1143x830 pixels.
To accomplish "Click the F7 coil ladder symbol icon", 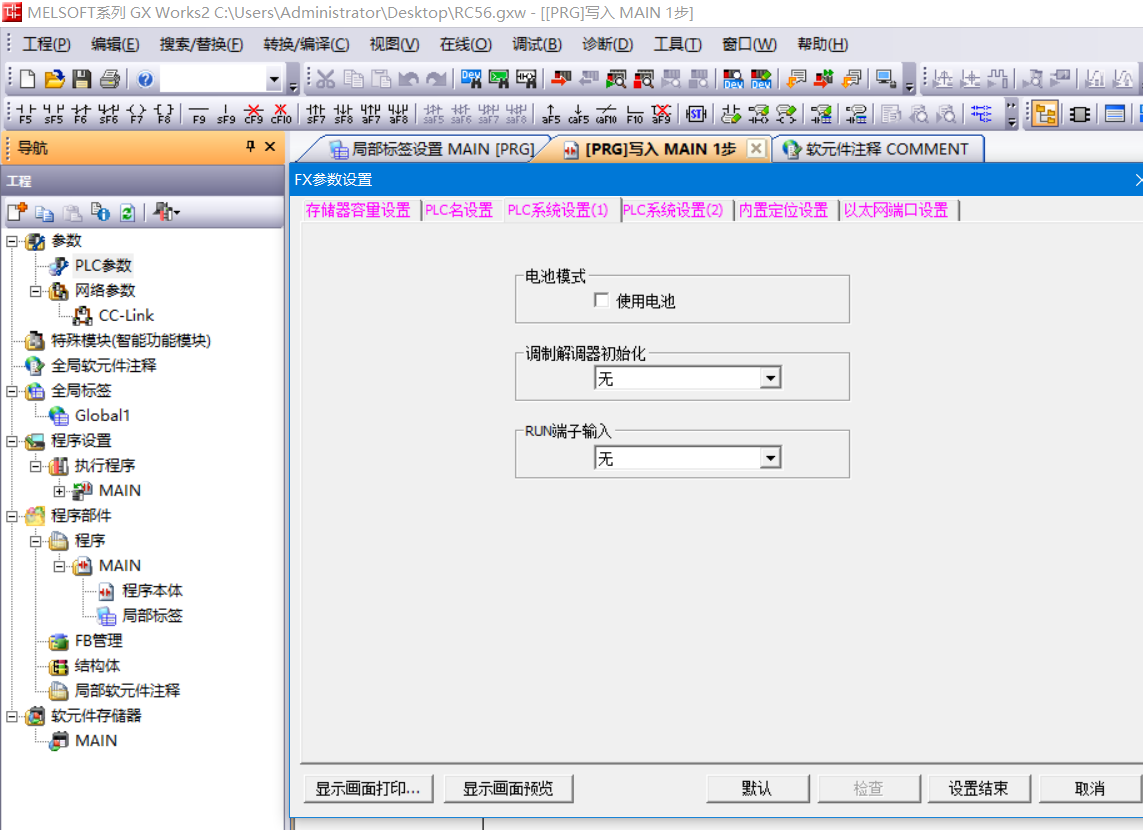I will point(137,114).
